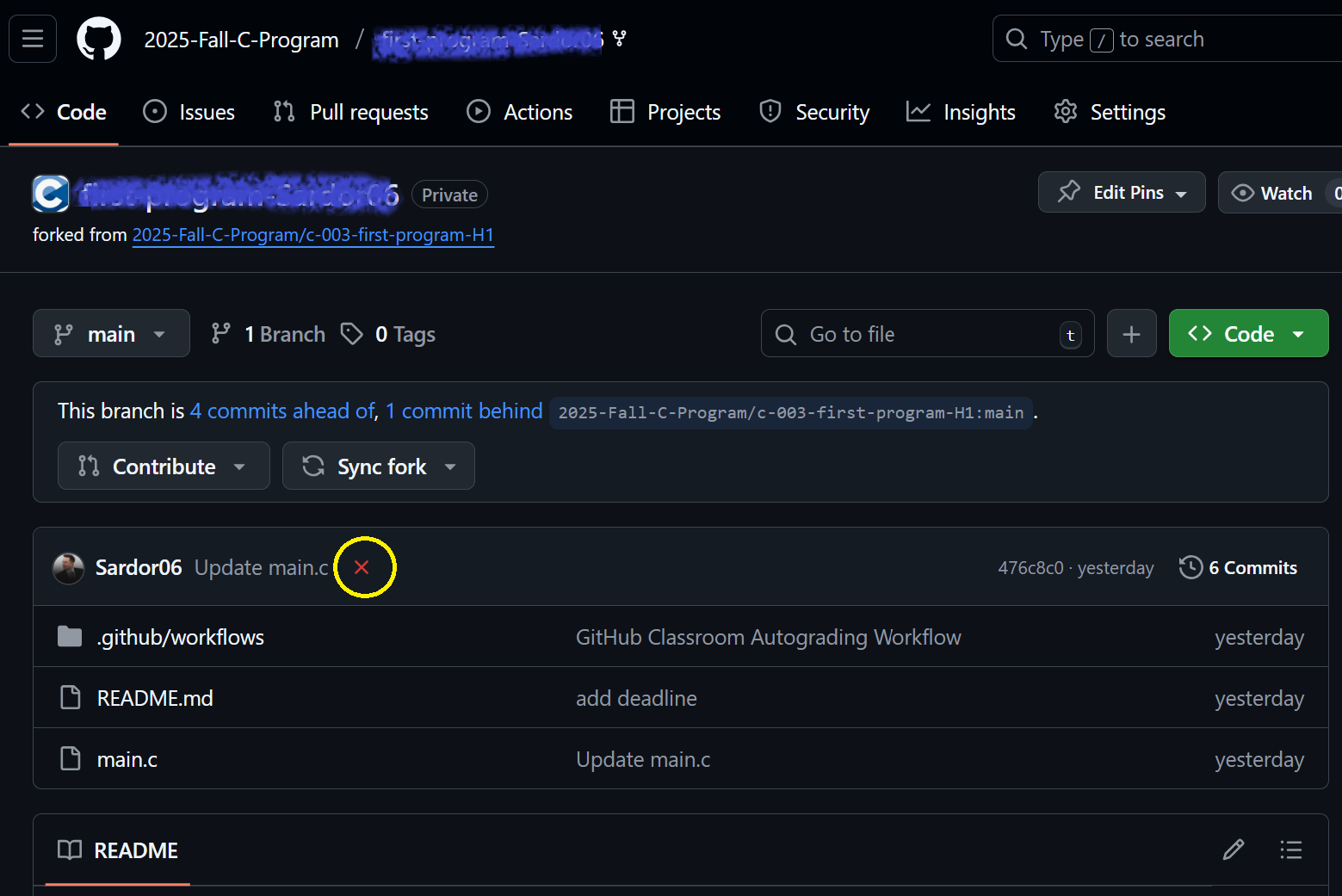
Task: Open the 4 commits ahead link
Action: pos(282,411)
